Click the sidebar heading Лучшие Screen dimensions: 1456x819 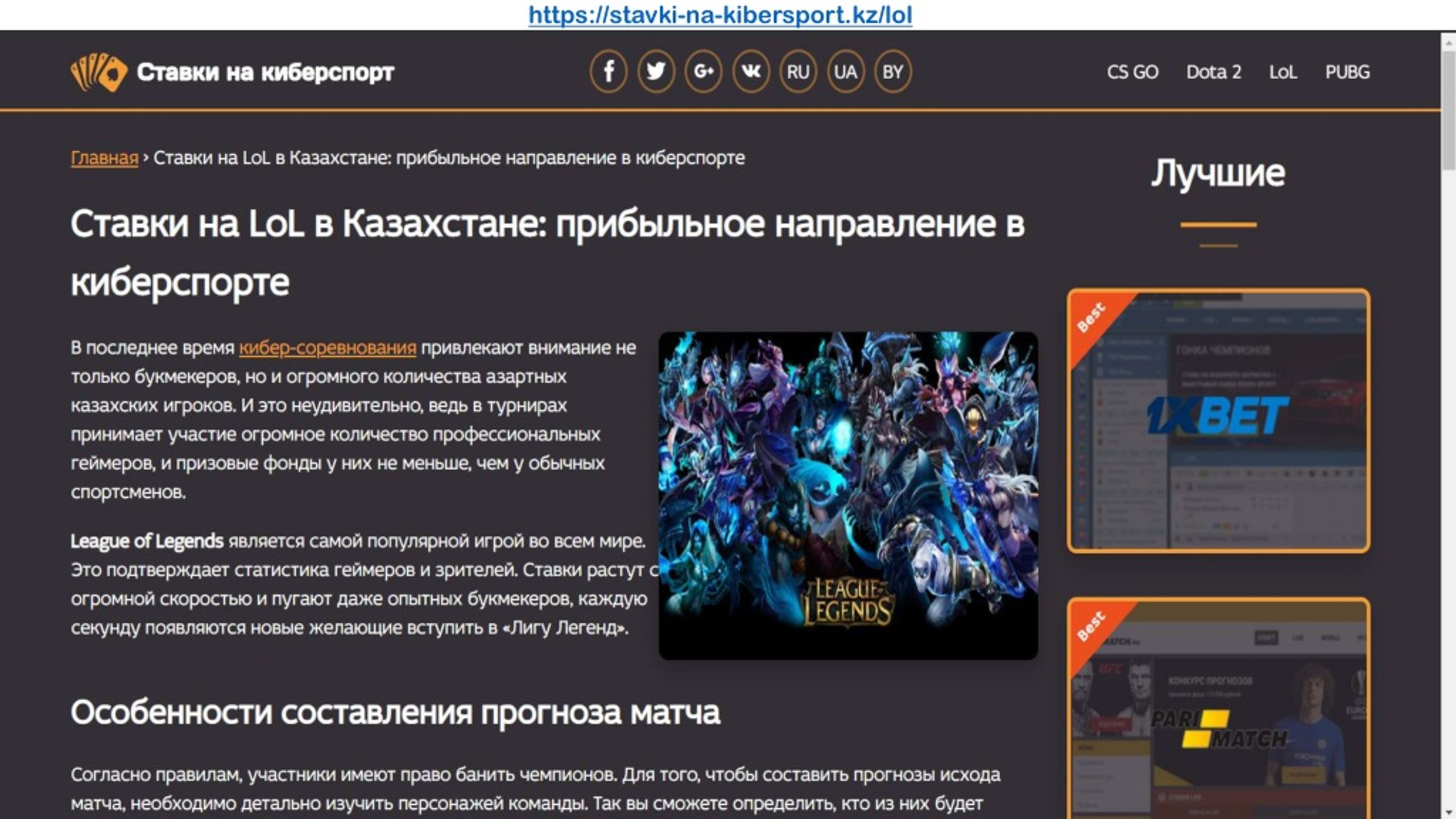click(x=1218, y=173)
